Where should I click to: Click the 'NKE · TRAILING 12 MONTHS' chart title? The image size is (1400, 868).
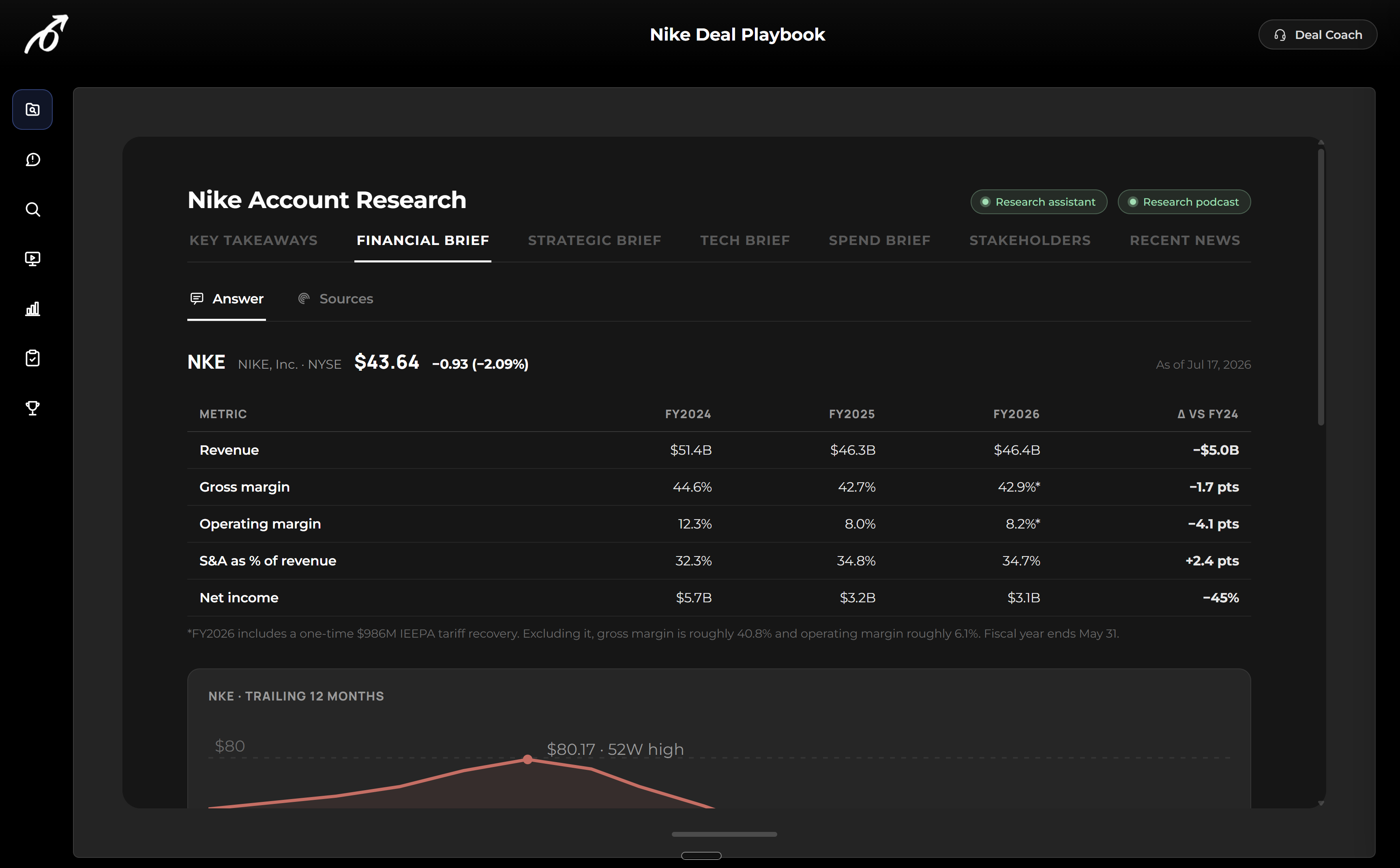click(x=296, y=696)
